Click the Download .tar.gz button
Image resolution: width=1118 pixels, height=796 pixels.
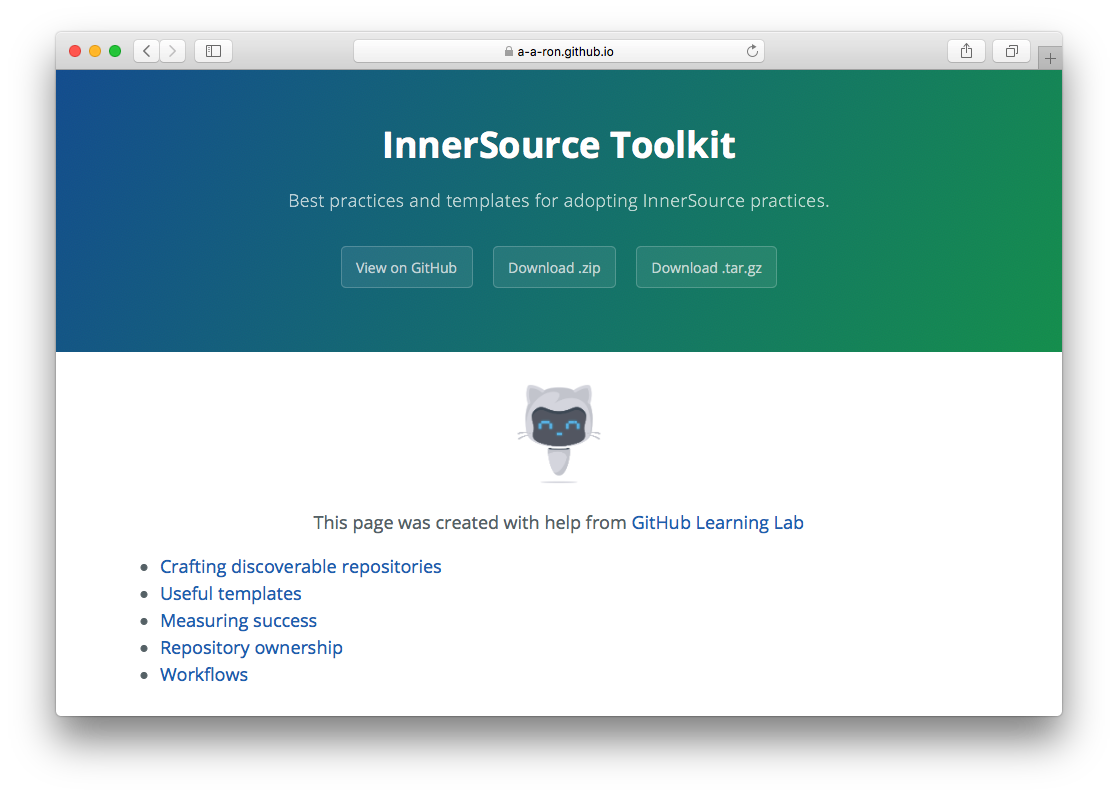(707, 267)
